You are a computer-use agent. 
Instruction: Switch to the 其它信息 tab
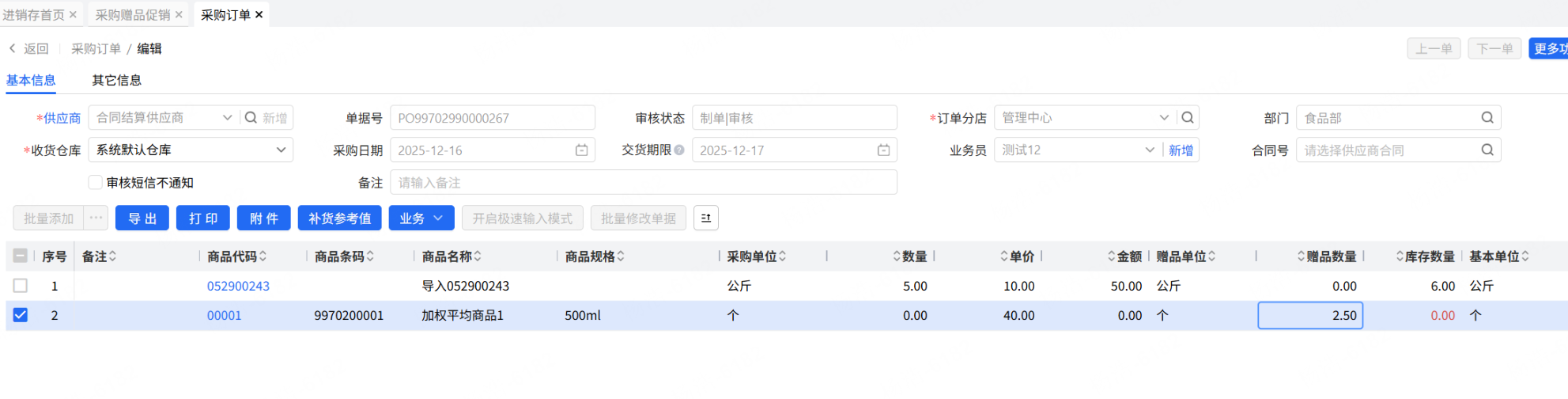coord(116,80)
